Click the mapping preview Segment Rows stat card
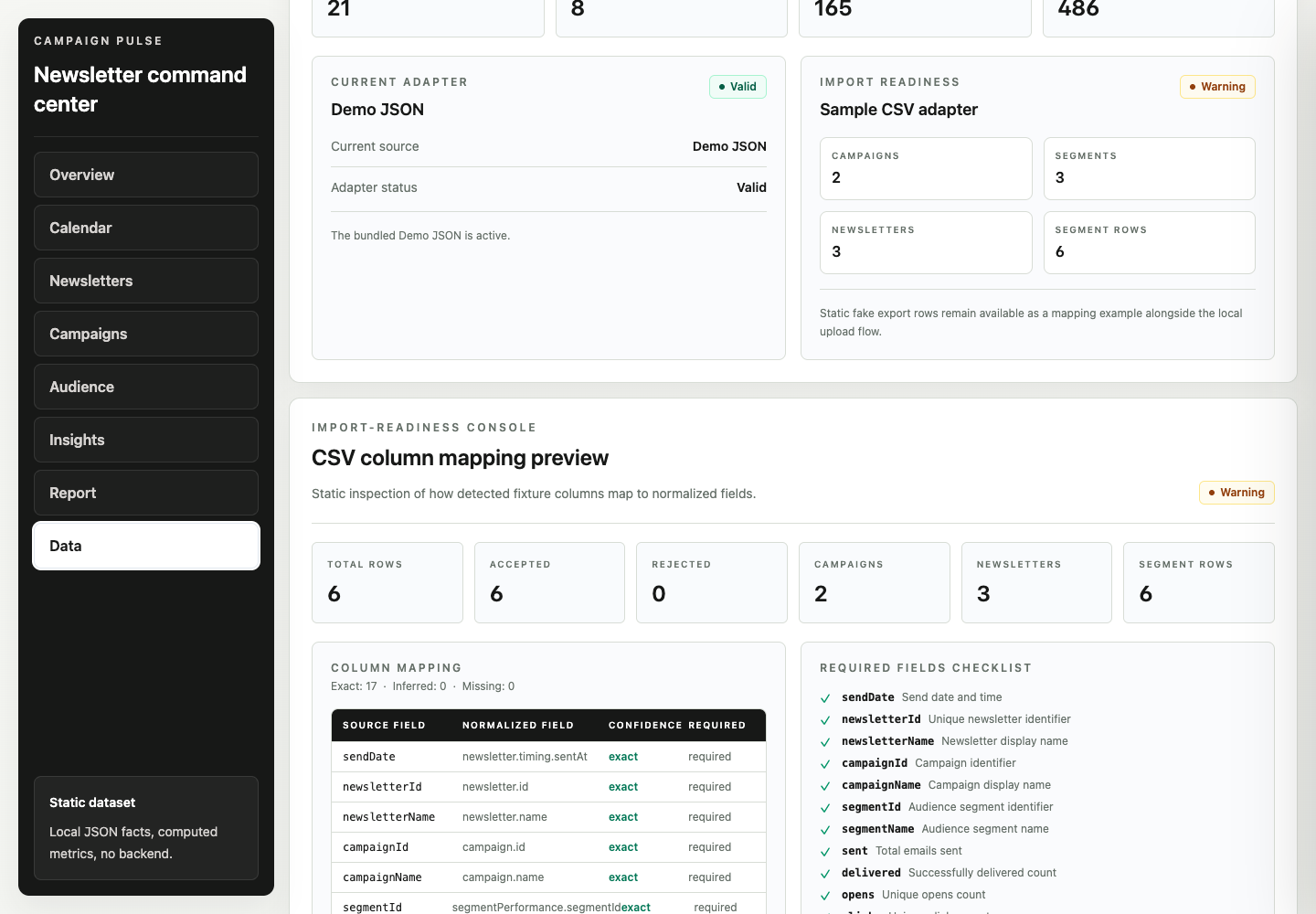 click(x=1199, y=583)
